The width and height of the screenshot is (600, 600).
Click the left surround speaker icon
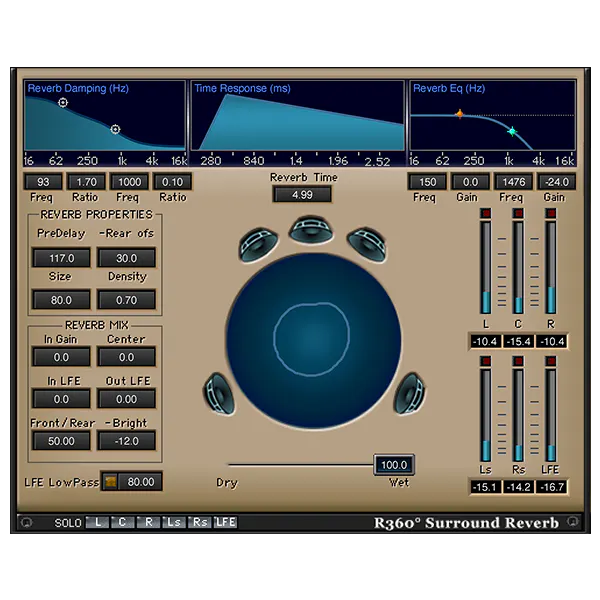tap(218, 394)
